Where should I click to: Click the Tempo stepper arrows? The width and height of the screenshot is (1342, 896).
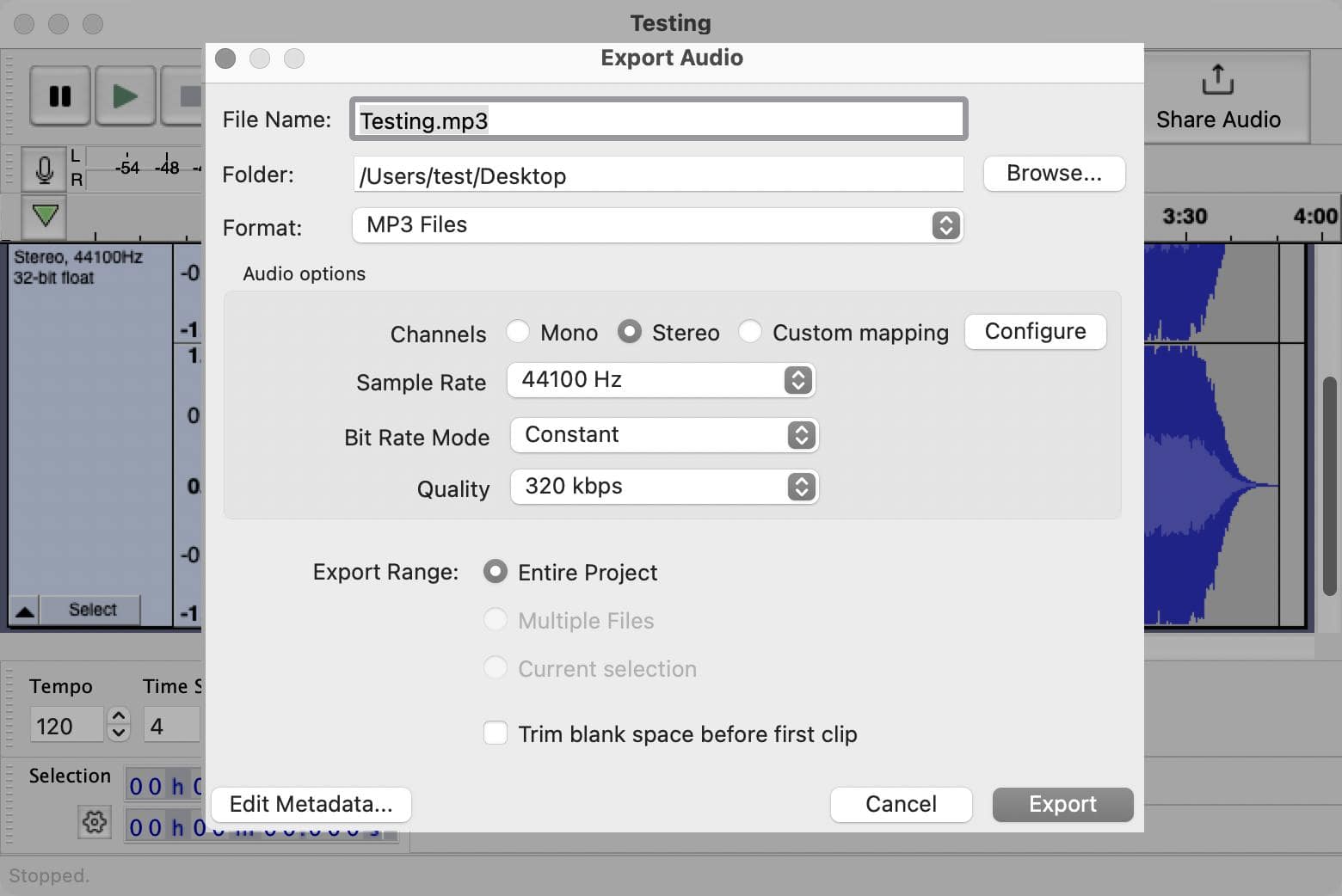click(x=119, y=724)
